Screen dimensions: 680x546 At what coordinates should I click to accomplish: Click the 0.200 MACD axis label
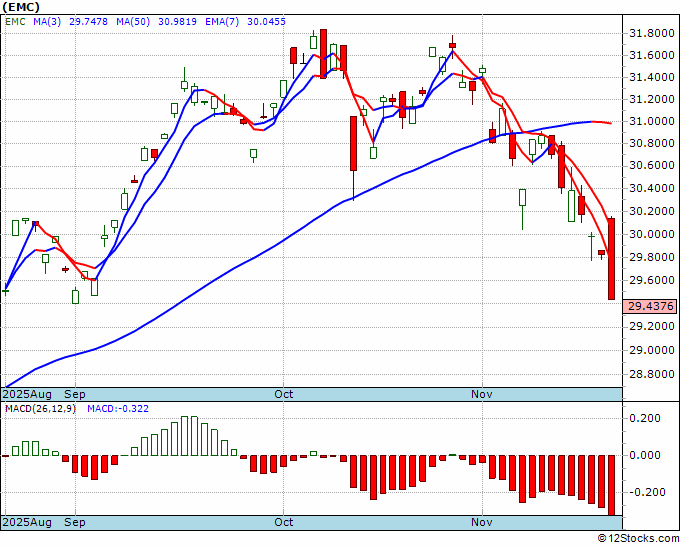647,418
